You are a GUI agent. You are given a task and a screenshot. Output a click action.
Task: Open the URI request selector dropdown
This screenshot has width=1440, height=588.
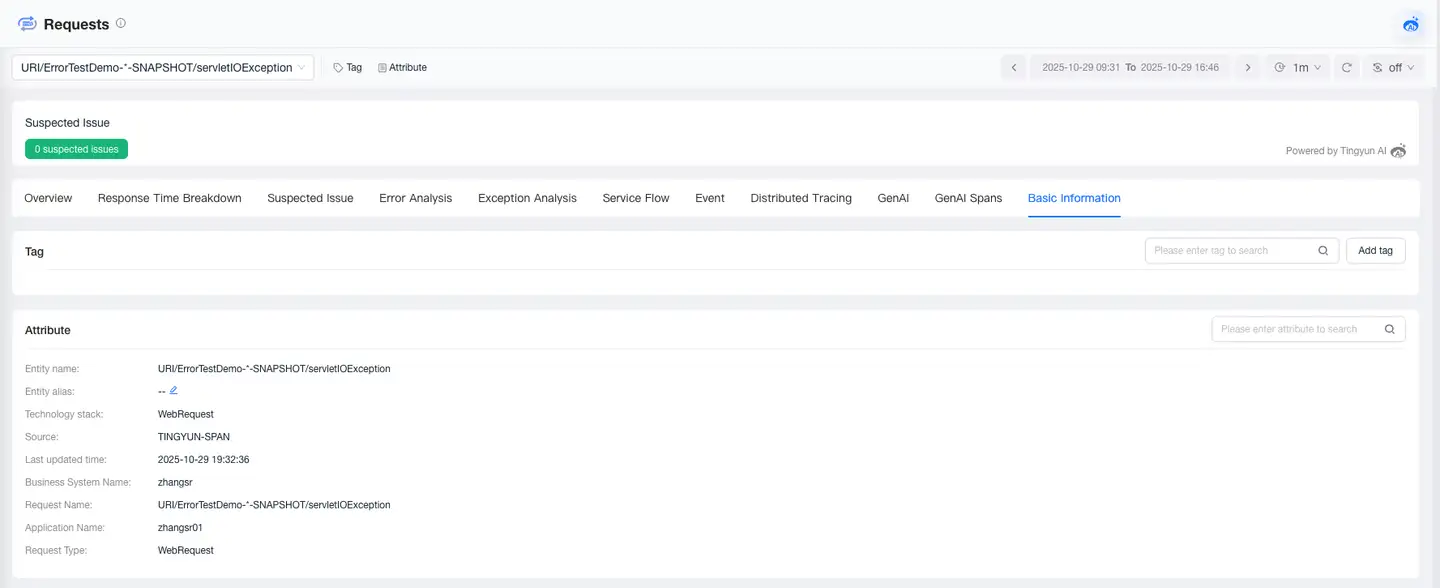click(162, 68)
